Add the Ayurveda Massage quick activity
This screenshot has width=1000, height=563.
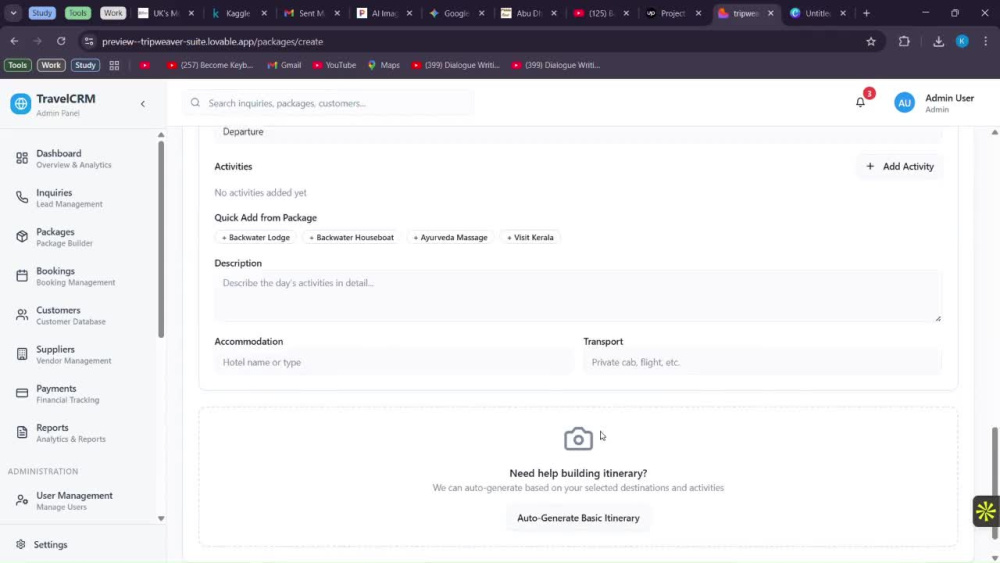pyautogui.click(x=450, y=237)
